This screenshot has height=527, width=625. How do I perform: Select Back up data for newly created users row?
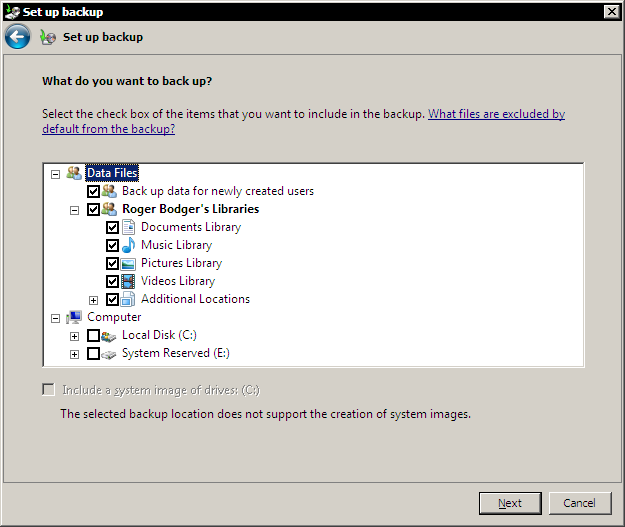218,191
